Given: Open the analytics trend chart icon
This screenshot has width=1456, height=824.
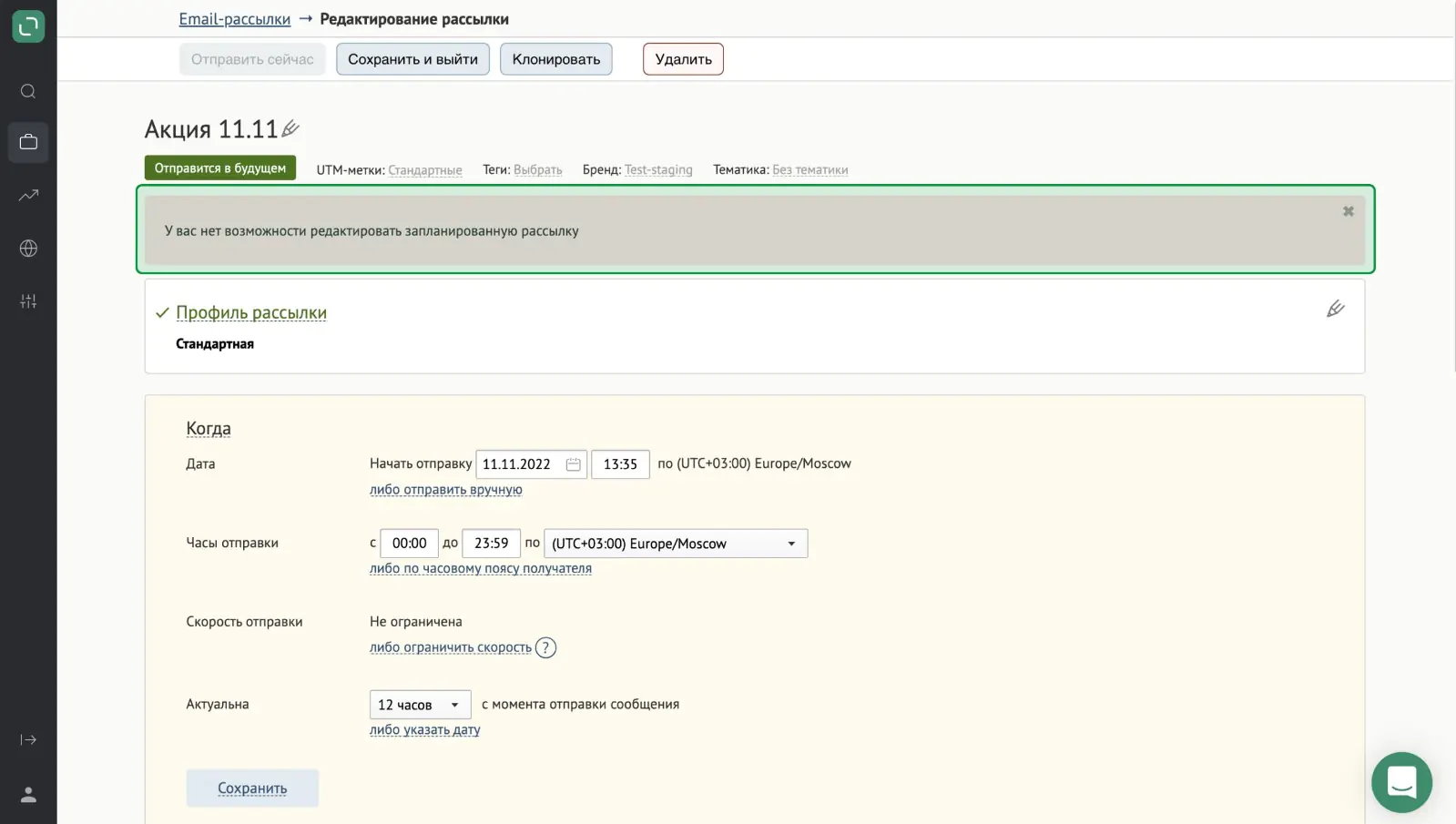Looking at the screenshot, I should 28,195.
